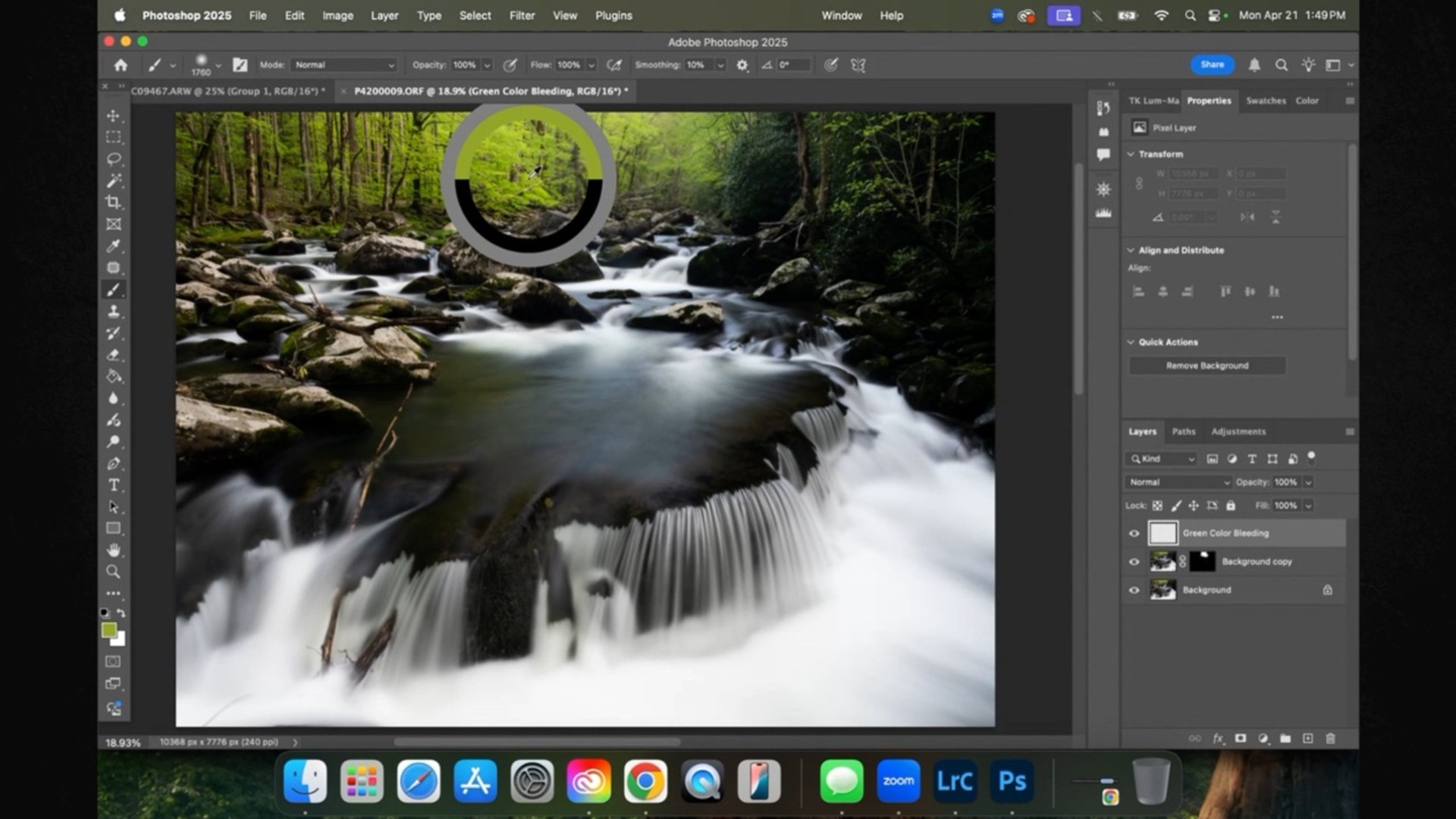Select the Crop tool
This screenshot has width=1456, height=819.
click(x=114, y=202)
